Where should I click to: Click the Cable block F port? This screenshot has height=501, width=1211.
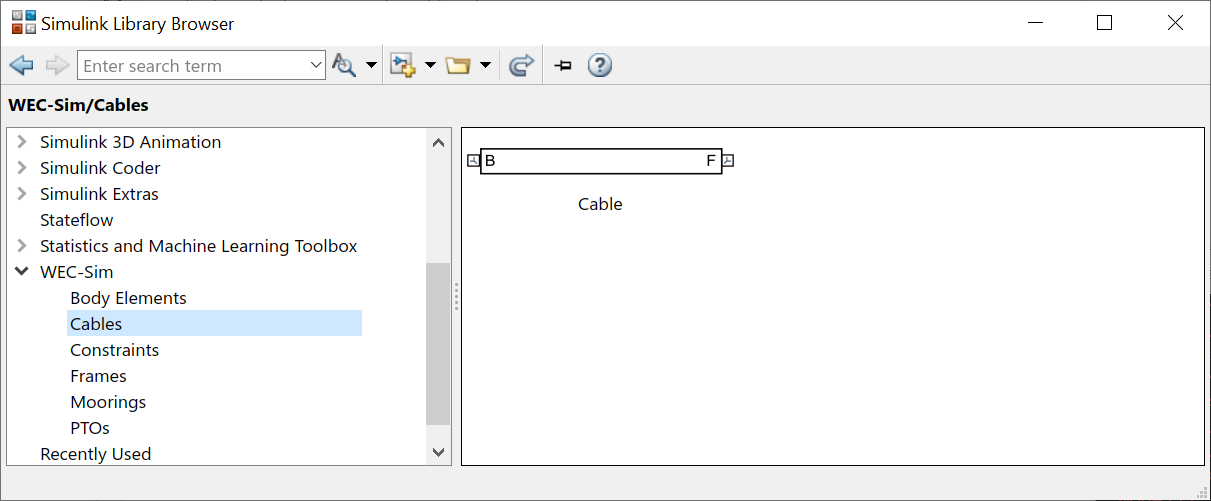[x=728, y=160]
